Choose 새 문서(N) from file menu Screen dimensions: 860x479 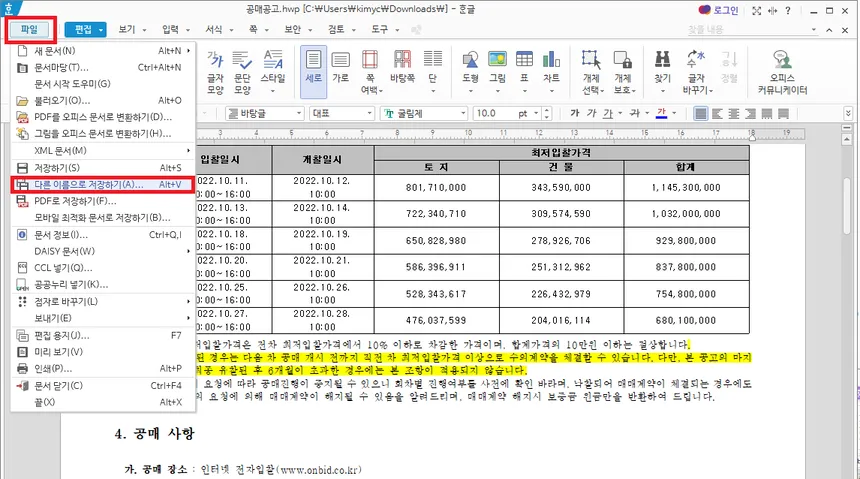pyautogui.click(x=103, y=50)
